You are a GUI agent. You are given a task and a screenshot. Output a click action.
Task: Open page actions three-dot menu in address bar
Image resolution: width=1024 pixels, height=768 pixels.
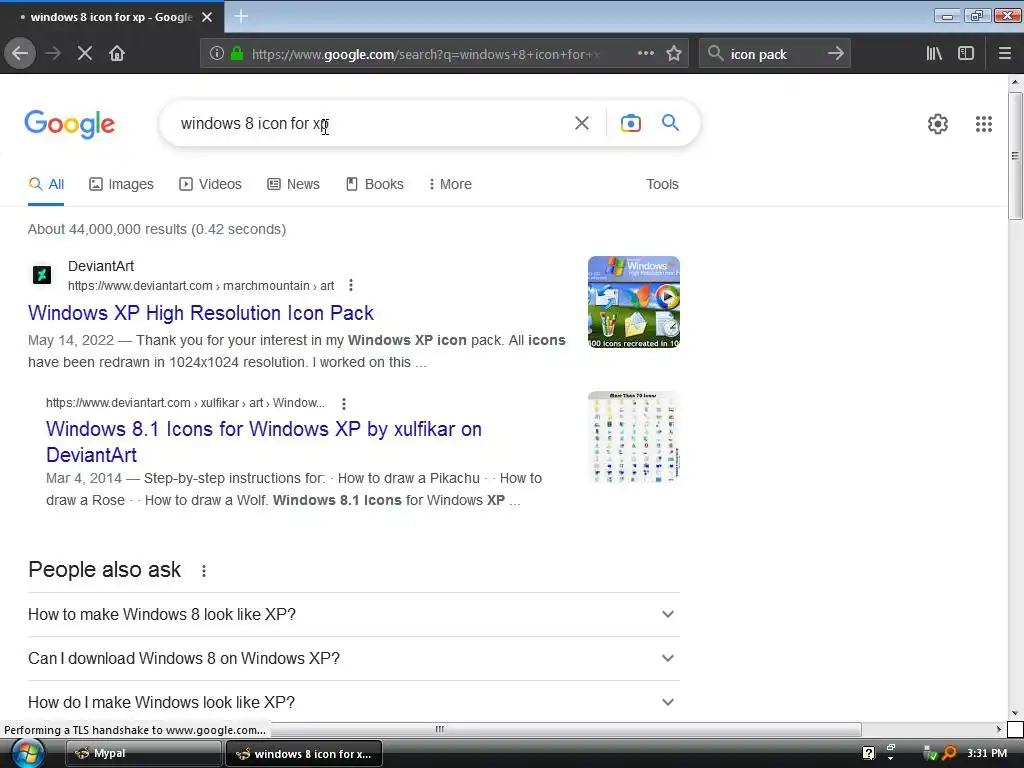[x=646, y=54]
